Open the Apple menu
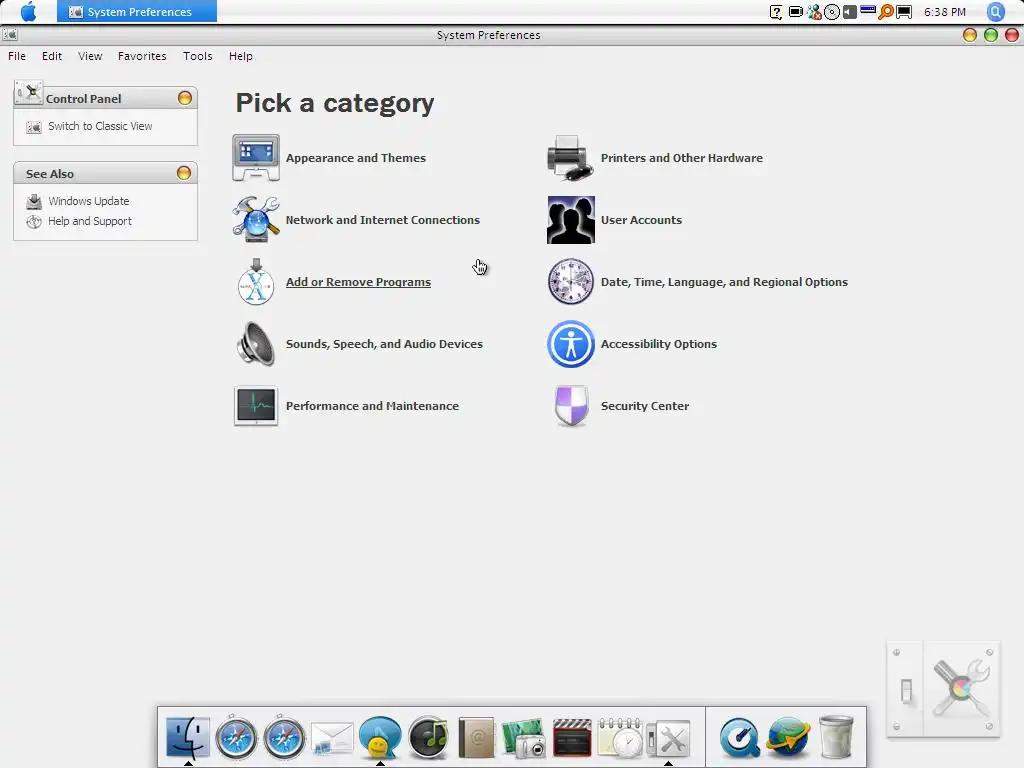1024x768 pixels. (x=28, y=11)
